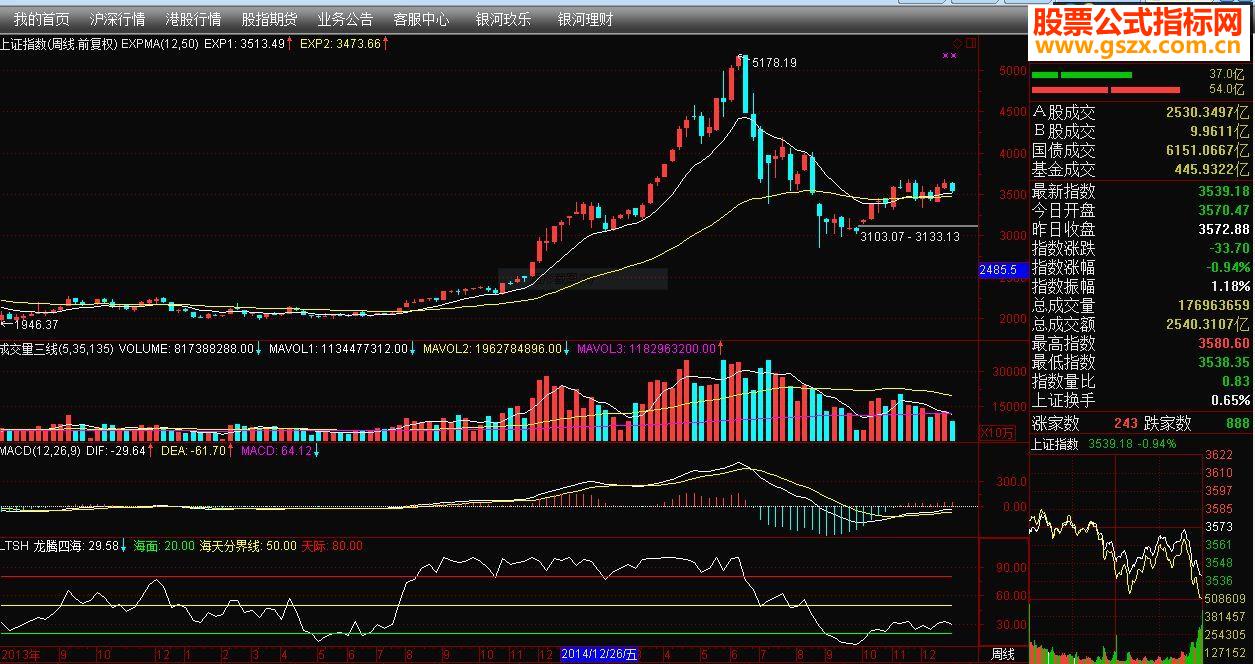1255x664 pixels.
Task: Select the 指数量比 row
Action: click(x=1141, y=381)
